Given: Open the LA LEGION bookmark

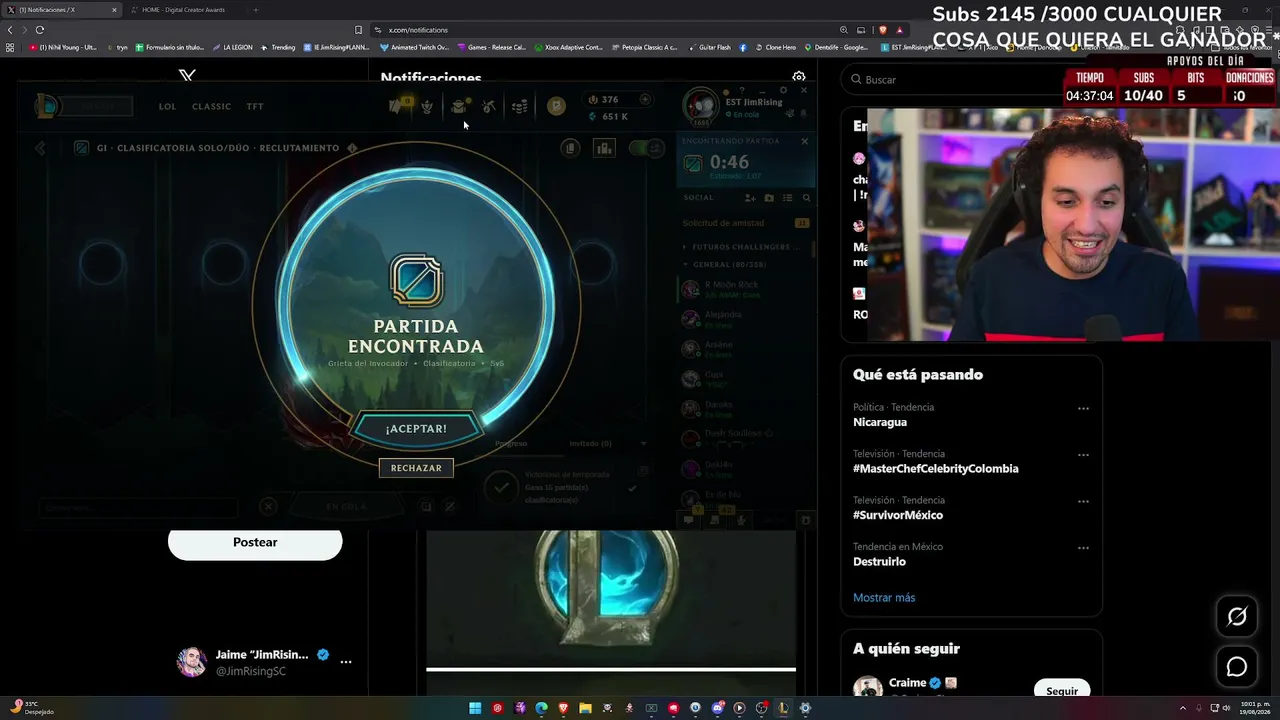Looking at the screenshot, I should coord(233,47).
